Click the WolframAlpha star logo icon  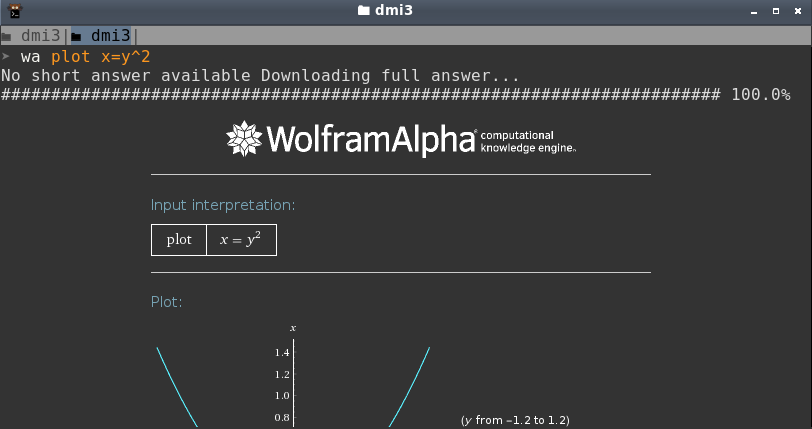(244, 138)
